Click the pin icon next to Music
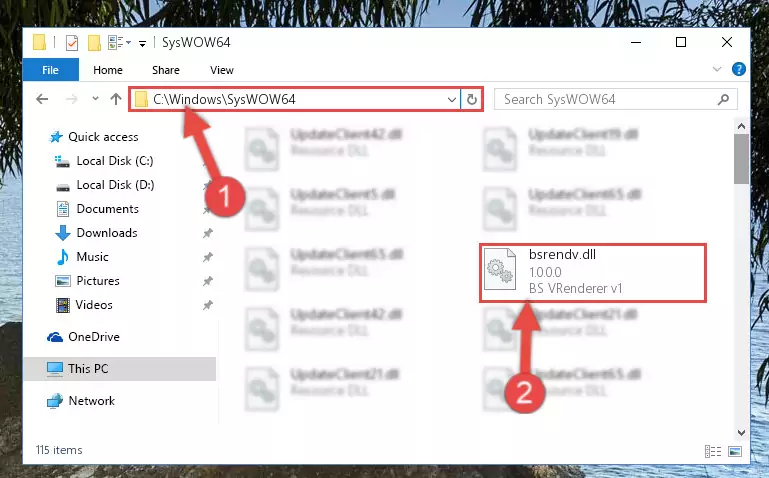769x478 pixels. pyautogui.click(x=208, y=257)
